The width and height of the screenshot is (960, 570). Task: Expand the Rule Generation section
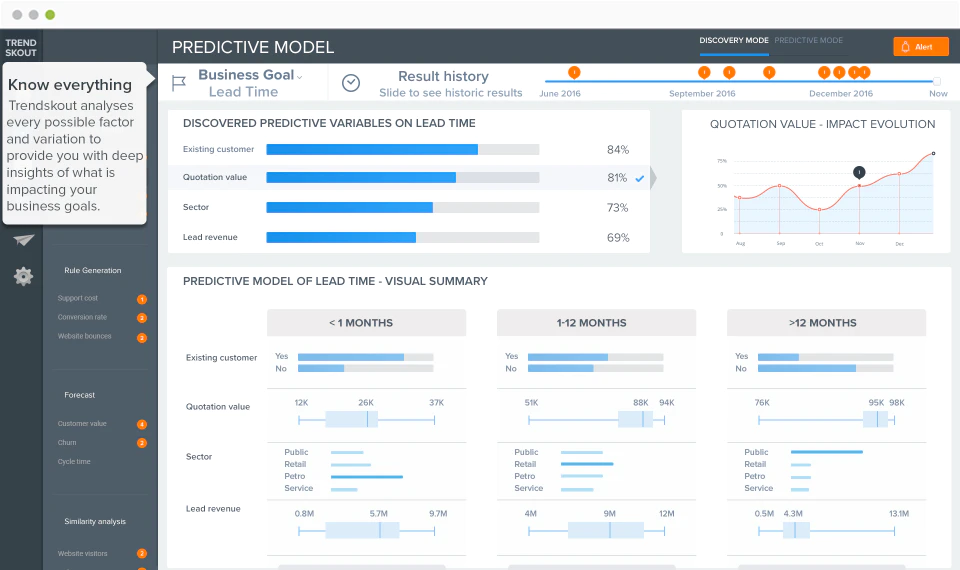click(92, 270)
